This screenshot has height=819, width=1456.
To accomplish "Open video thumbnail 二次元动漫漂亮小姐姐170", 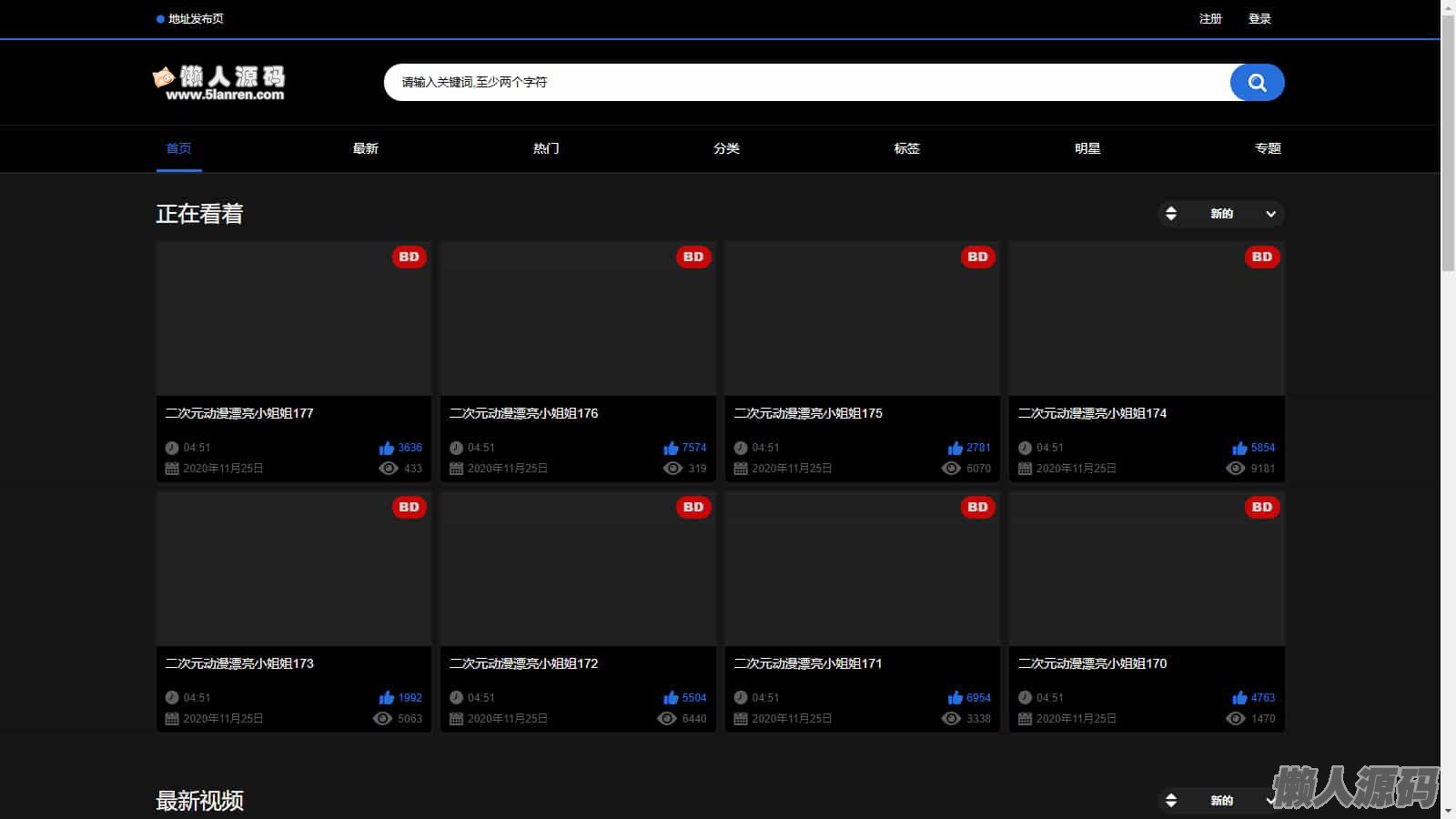I will click(1147, 569).
